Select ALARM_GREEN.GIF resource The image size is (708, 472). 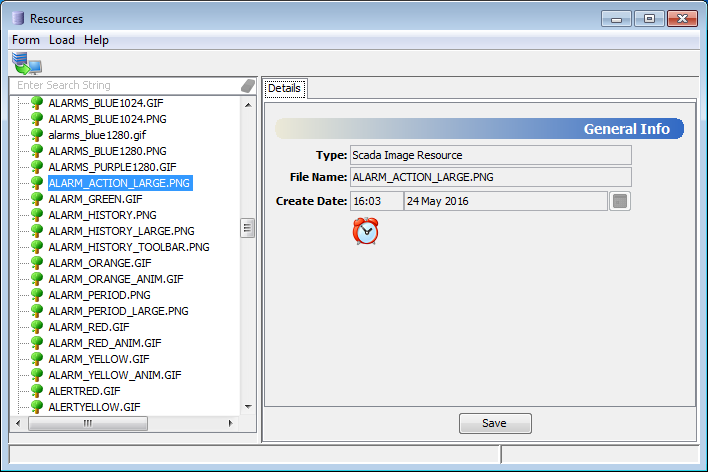(95, 199)
